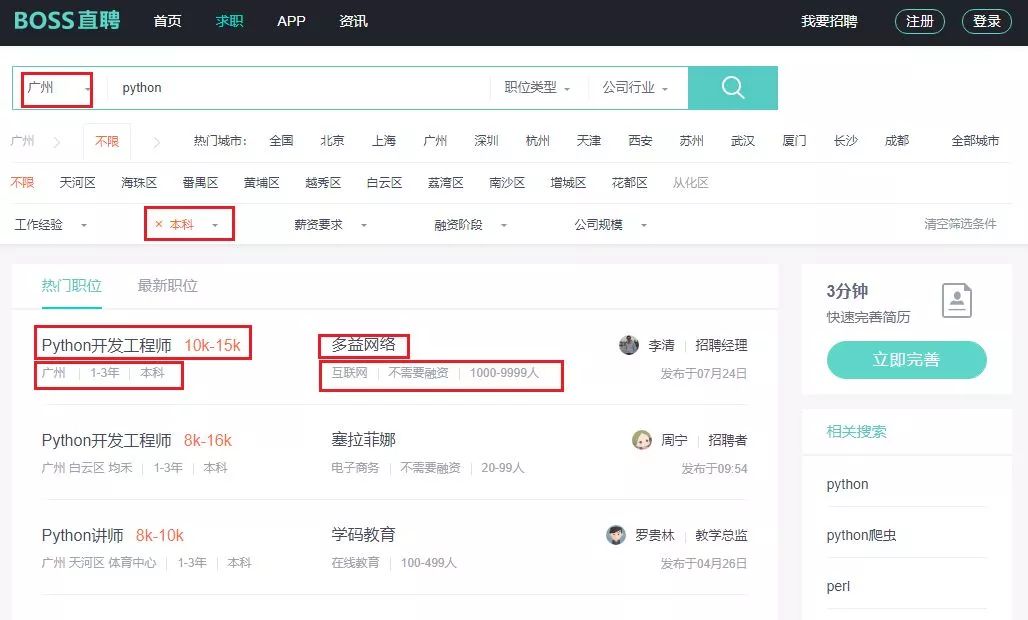
Task: Select the 不限 district option
Action: click(x=22, y=183)
